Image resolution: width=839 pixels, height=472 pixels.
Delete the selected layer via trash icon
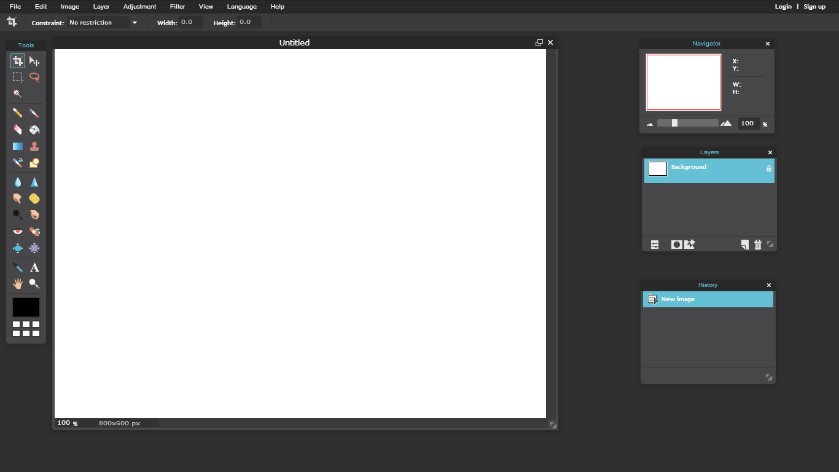(758, 245)
